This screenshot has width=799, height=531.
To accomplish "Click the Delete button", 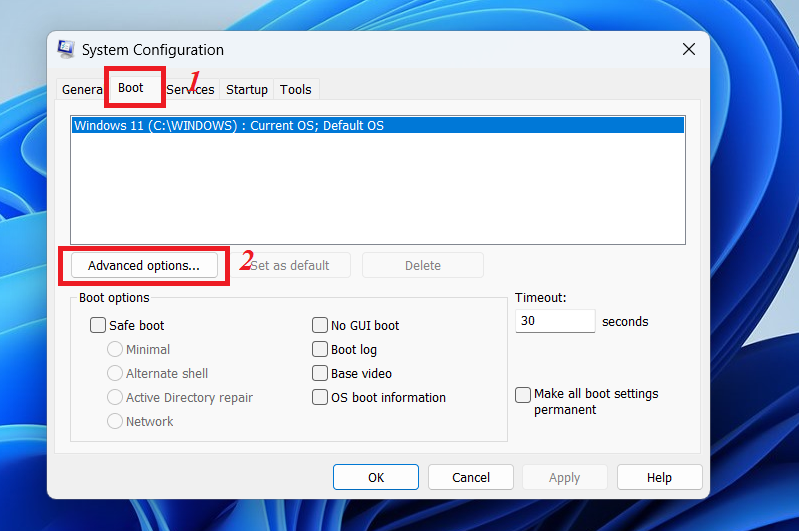I will click(x=423, y=266).
